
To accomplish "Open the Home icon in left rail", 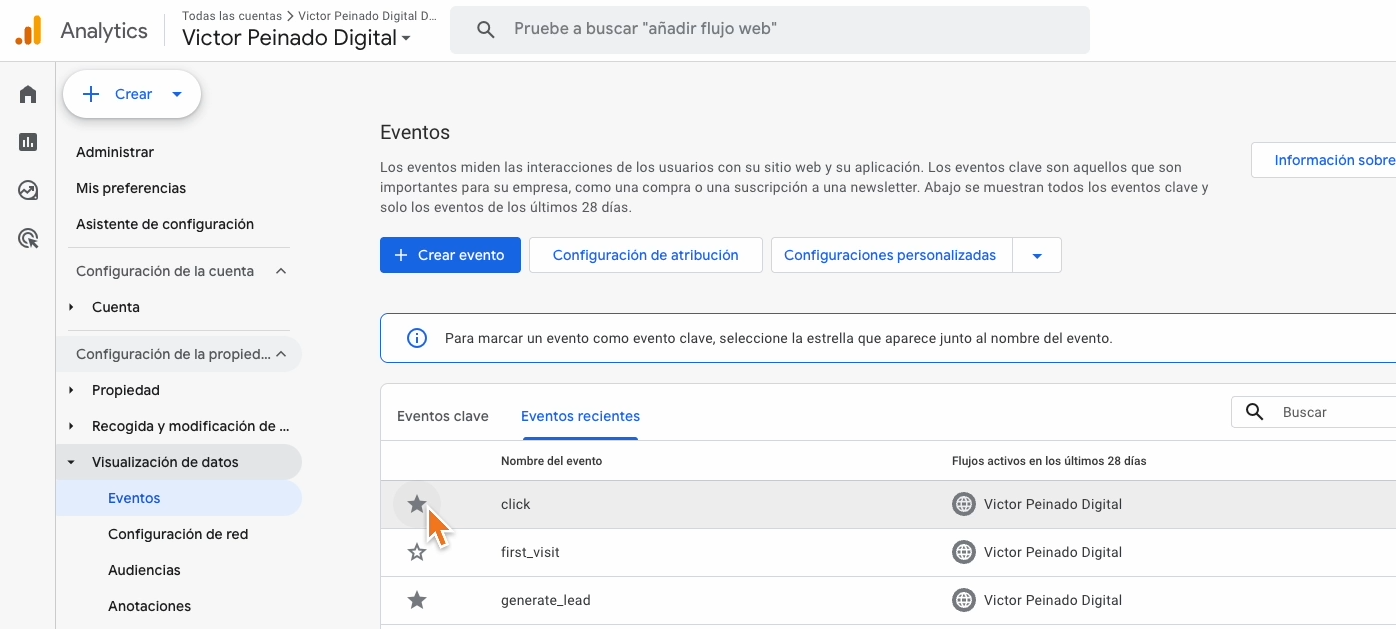I will [x=28, y=95].
